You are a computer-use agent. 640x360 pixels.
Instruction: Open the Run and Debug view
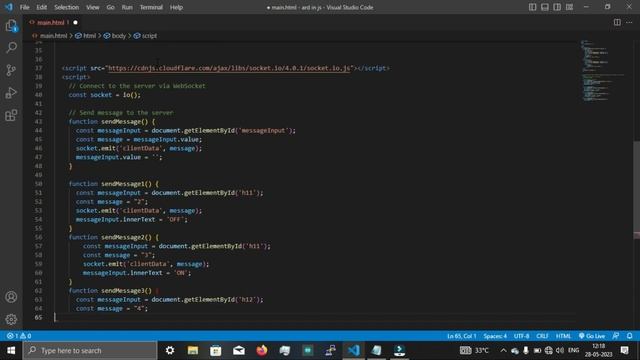coord(11,93)
